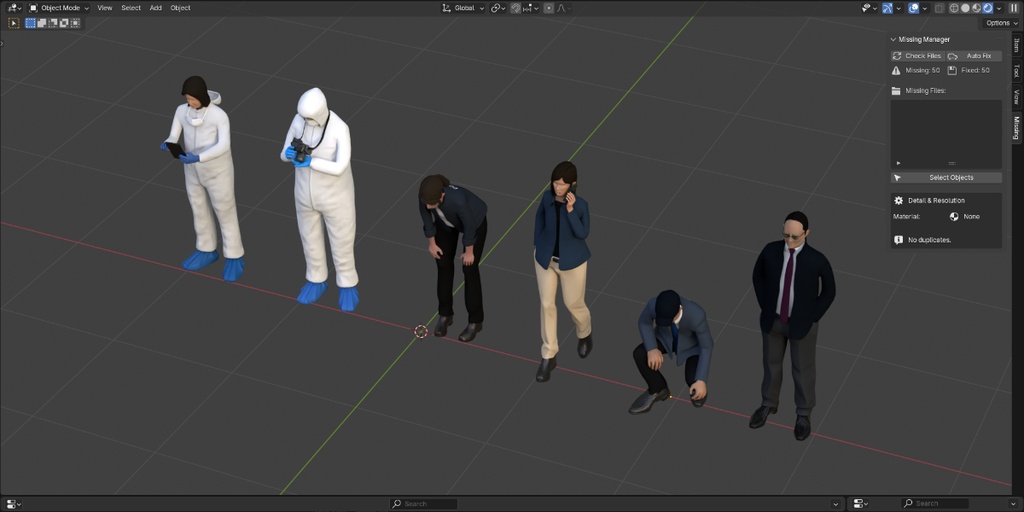This screenshot has width=1024, height=512.
Task: Click the Missing: 50 label
Action: (923, 70)
